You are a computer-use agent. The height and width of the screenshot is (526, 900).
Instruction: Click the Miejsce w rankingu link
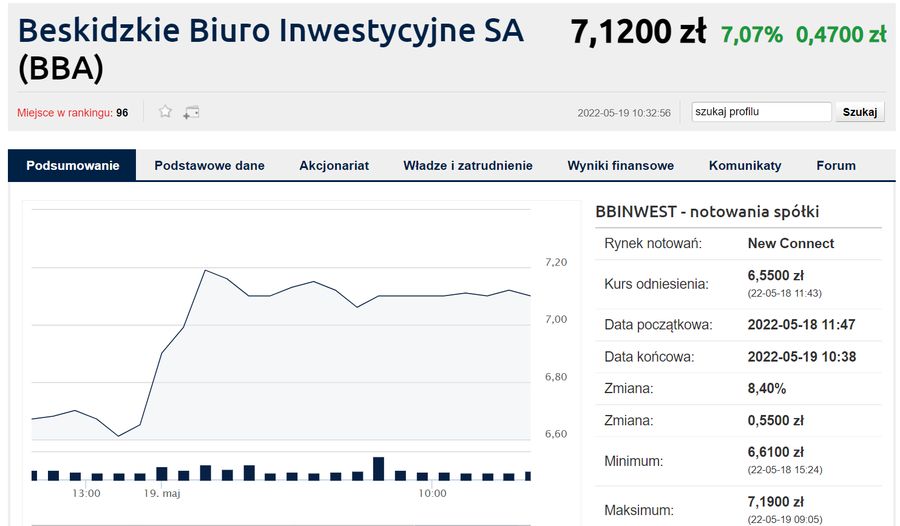(64, 113)
